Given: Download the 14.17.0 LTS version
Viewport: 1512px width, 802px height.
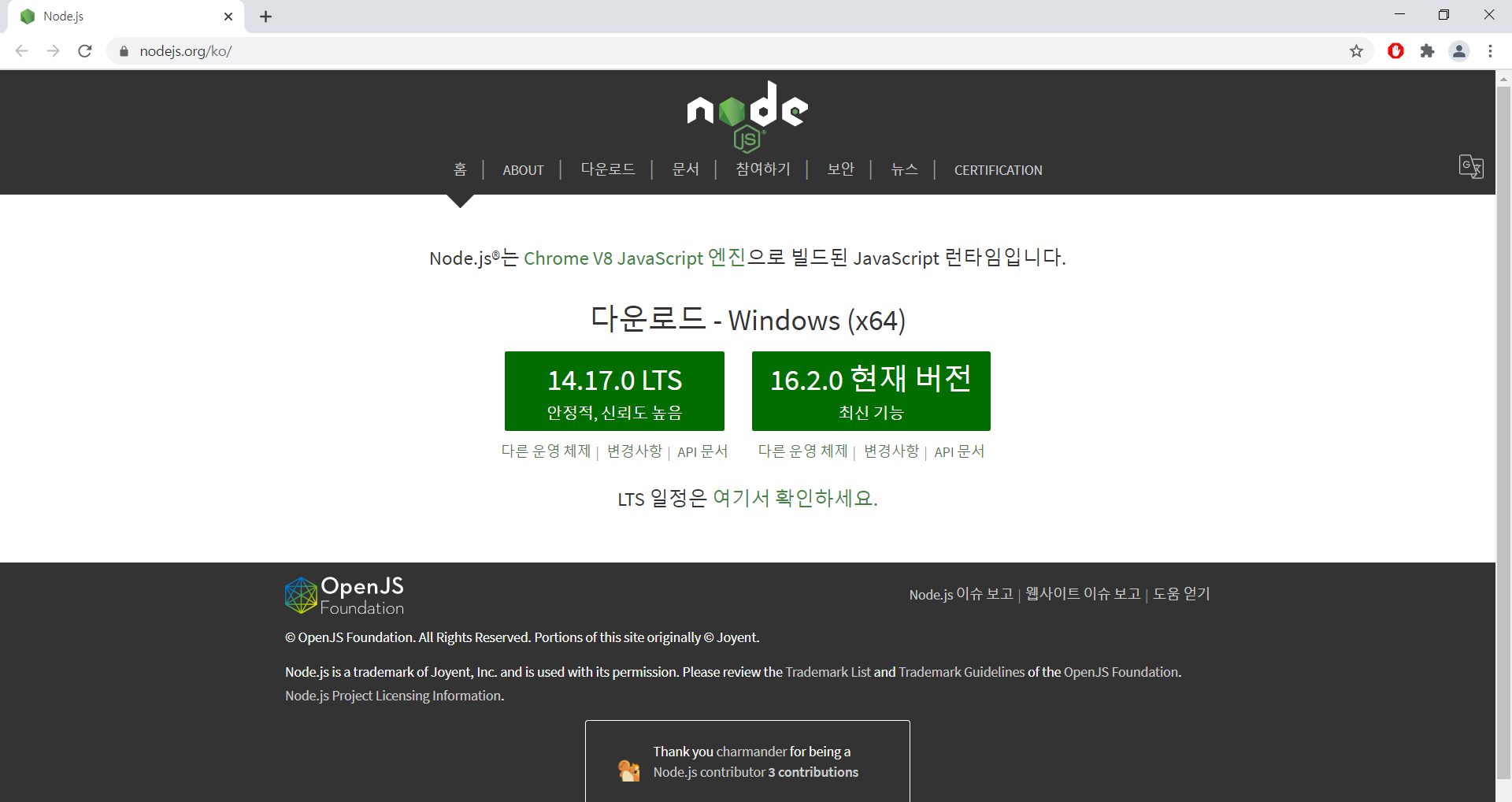Looking at the screenshot, I should click(x=614, y=391).
